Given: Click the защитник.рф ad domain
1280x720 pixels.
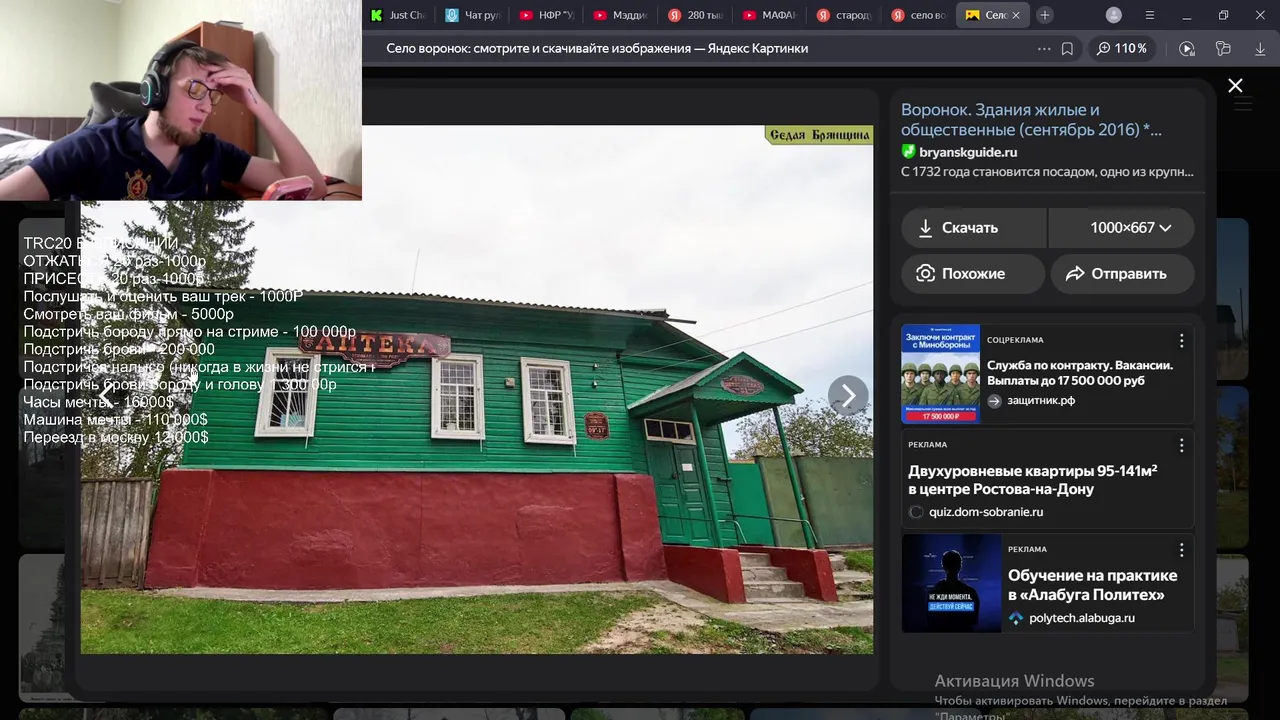Looking at the screenshot, I should [1041, 401].
